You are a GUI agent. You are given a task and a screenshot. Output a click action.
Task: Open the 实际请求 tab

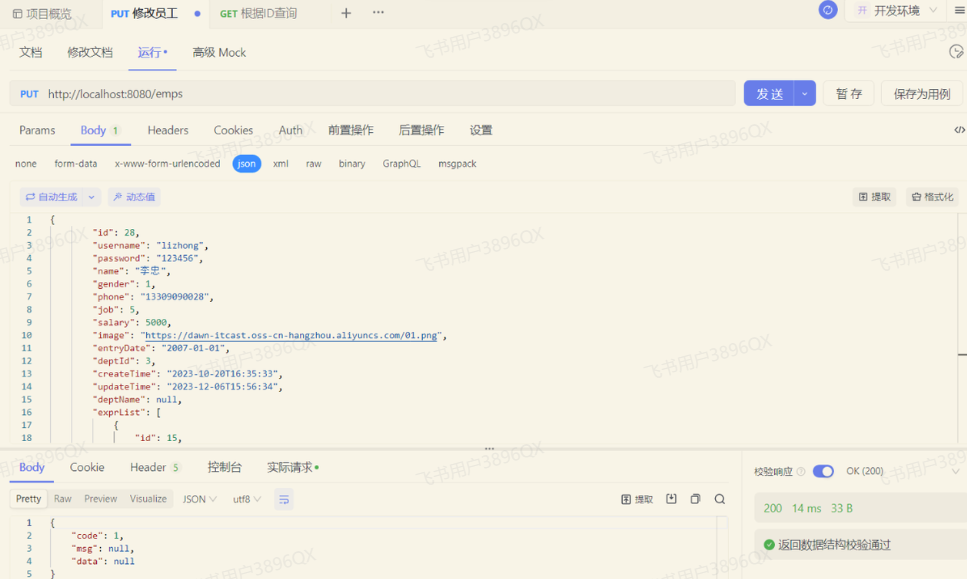click(x=292, y=467)
